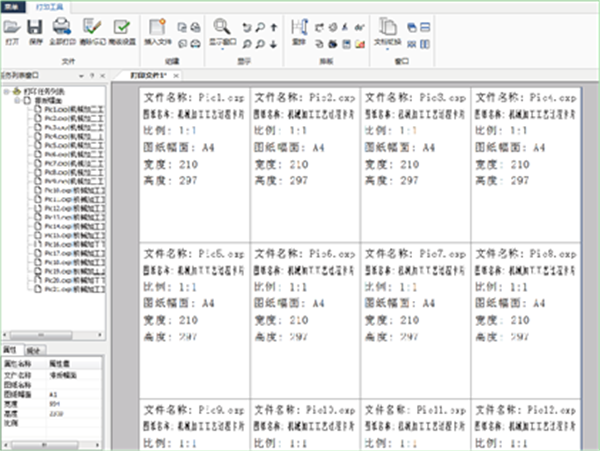Close the task list side panel

[102, 76]
